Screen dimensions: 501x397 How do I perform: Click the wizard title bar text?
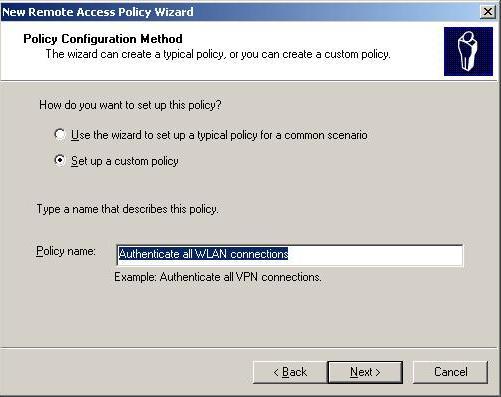98,12
